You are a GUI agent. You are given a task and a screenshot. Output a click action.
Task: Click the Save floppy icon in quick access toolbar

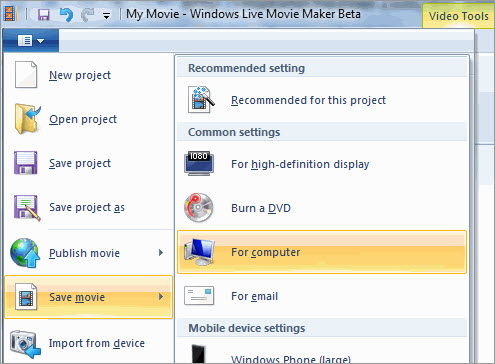pos(43,15)
